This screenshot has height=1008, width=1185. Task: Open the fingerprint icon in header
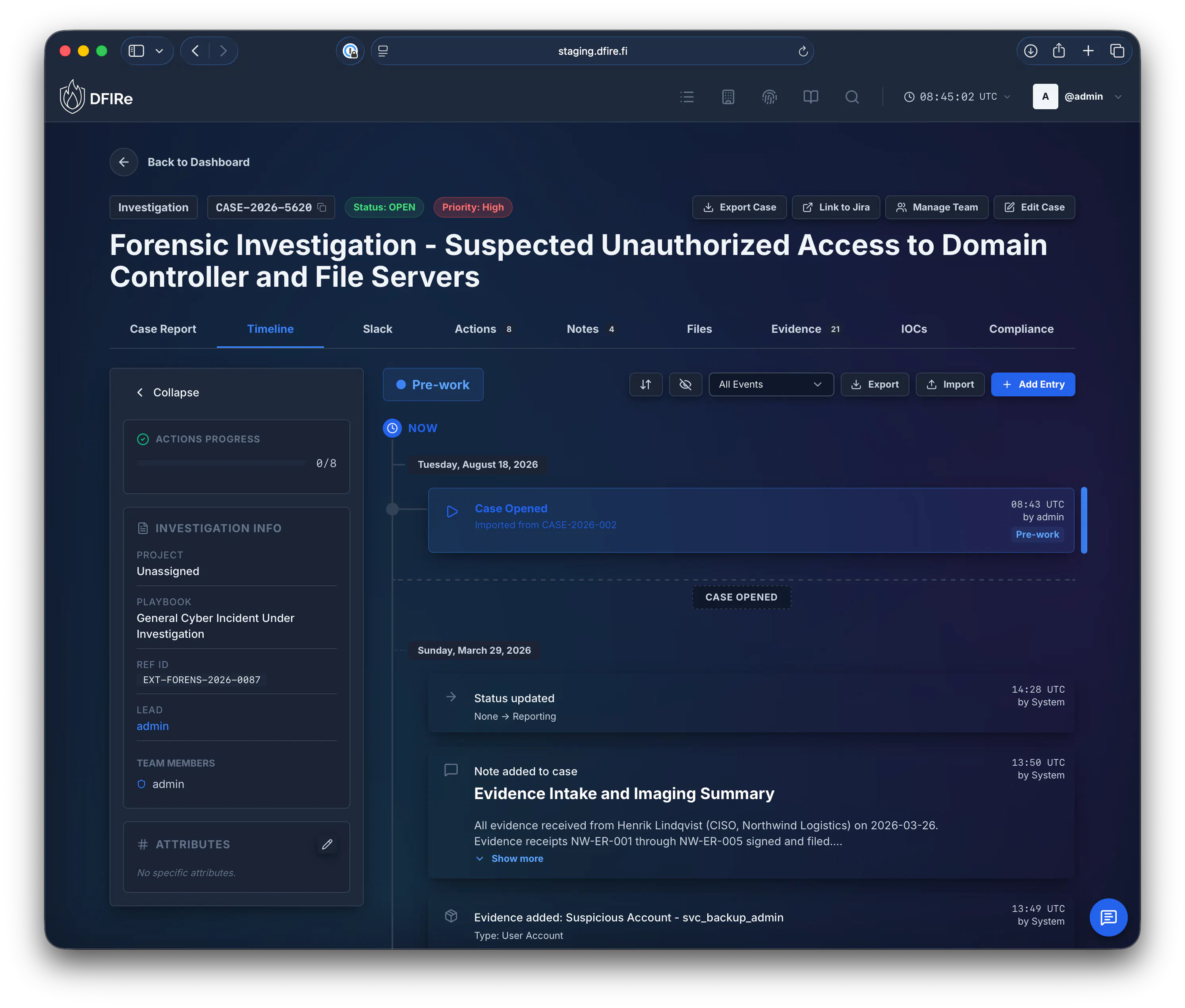[x=769, y=97]
